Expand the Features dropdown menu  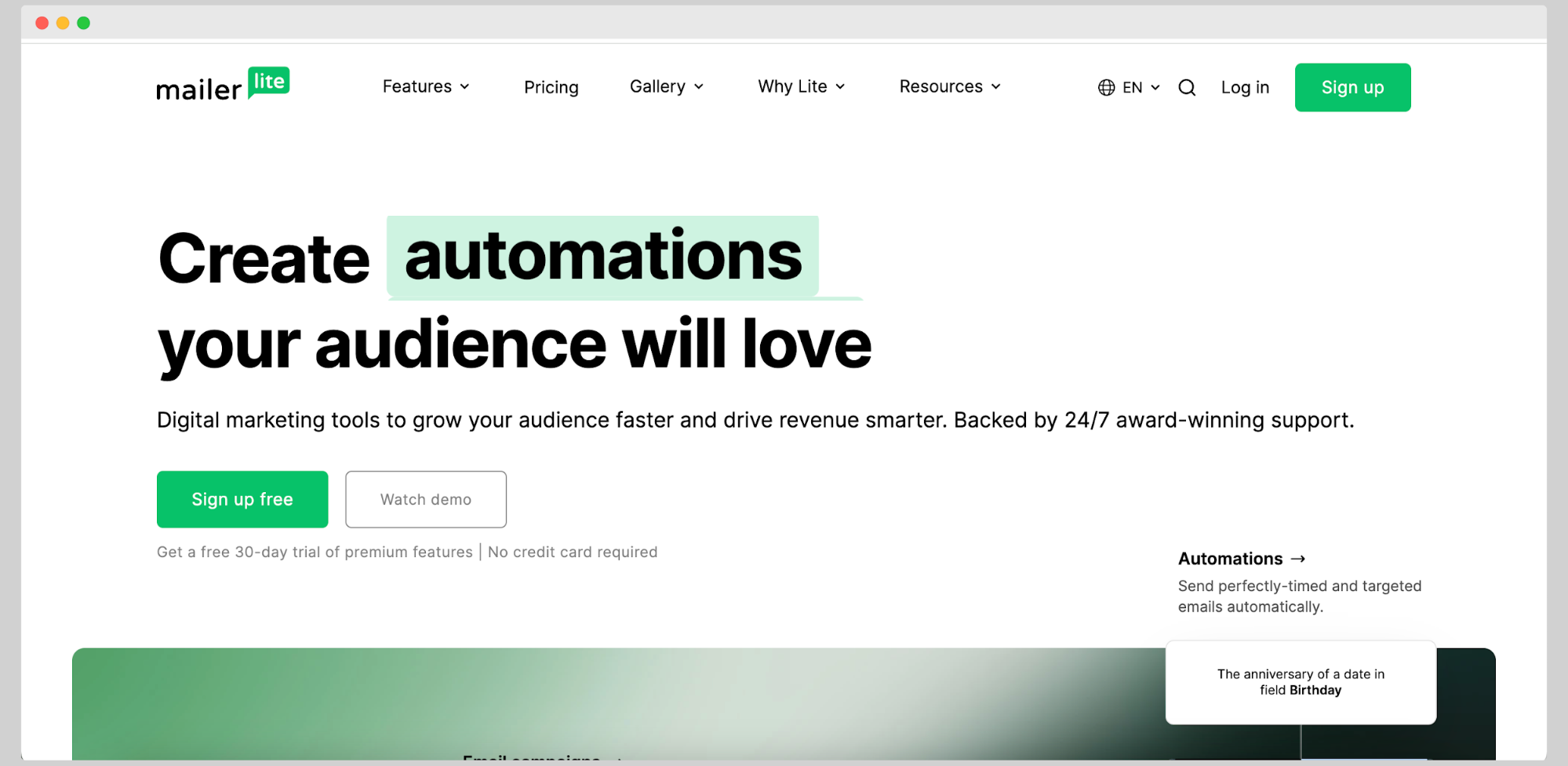(426, 86)
